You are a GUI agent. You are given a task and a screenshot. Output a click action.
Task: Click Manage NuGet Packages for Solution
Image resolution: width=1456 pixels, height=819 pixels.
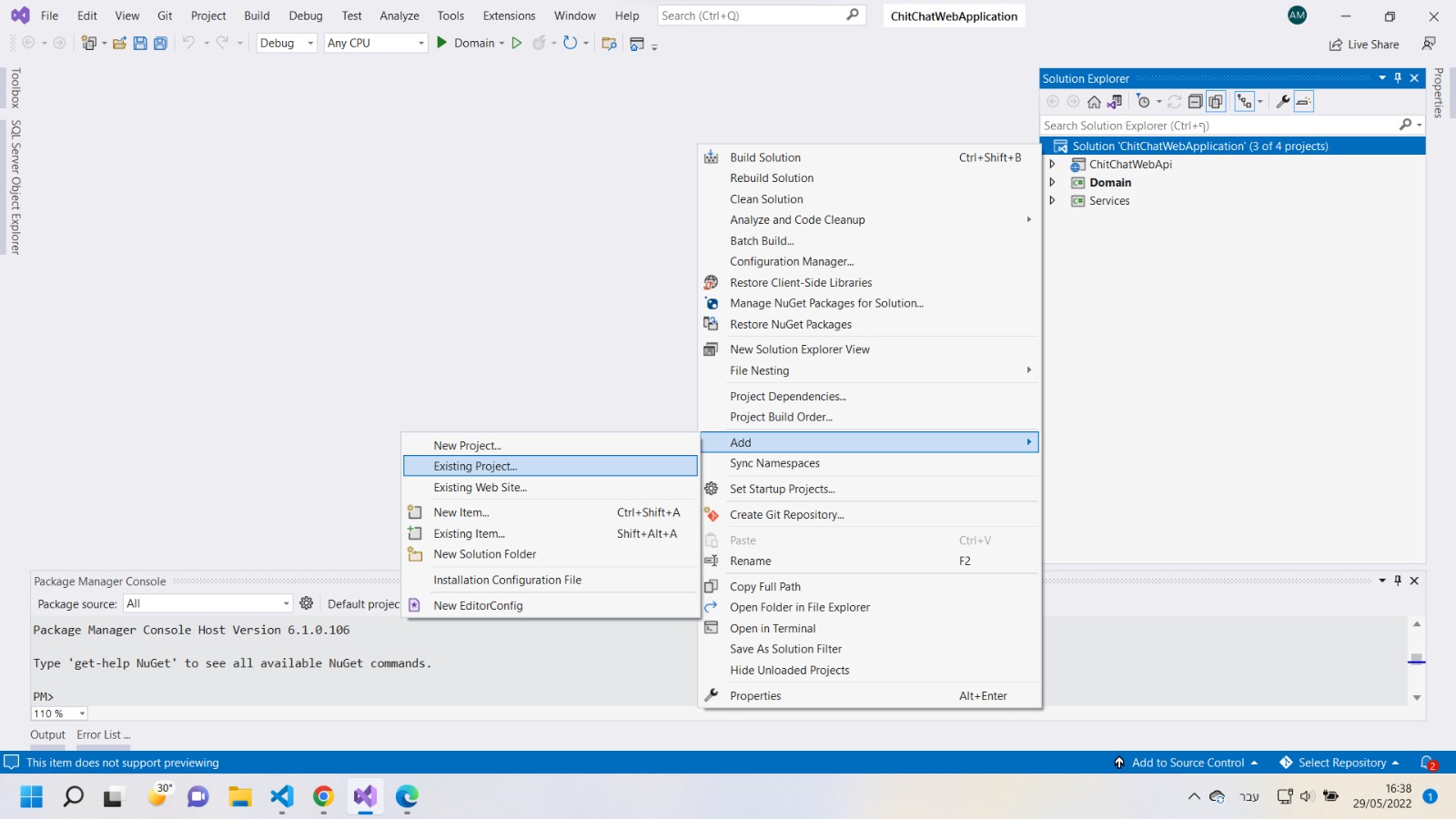tap(870, 303)
